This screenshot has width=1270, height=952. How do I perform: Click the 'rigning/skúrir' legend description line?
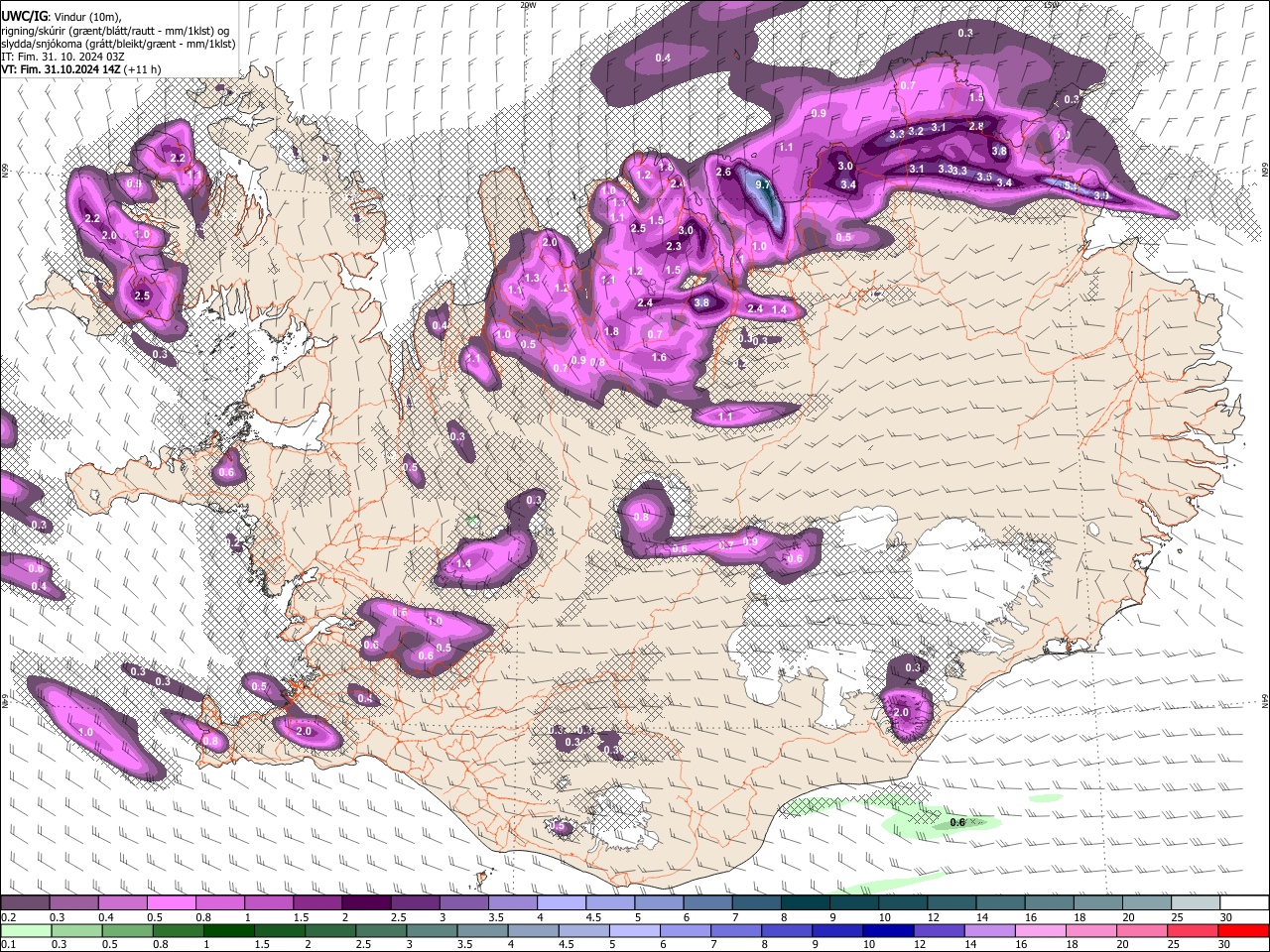pyautogui.click(x=115, y=31)
